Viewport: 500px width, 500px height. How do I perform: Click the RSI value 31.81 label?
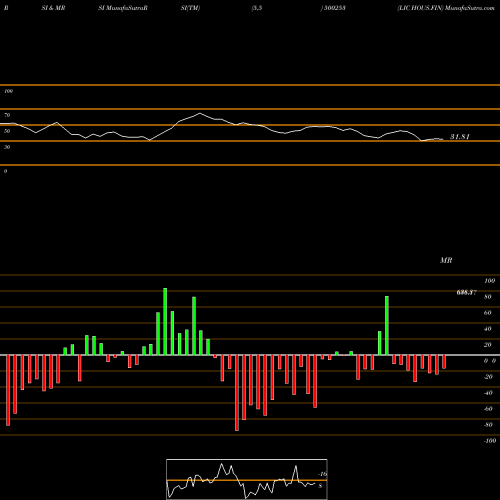coord(460,137)
